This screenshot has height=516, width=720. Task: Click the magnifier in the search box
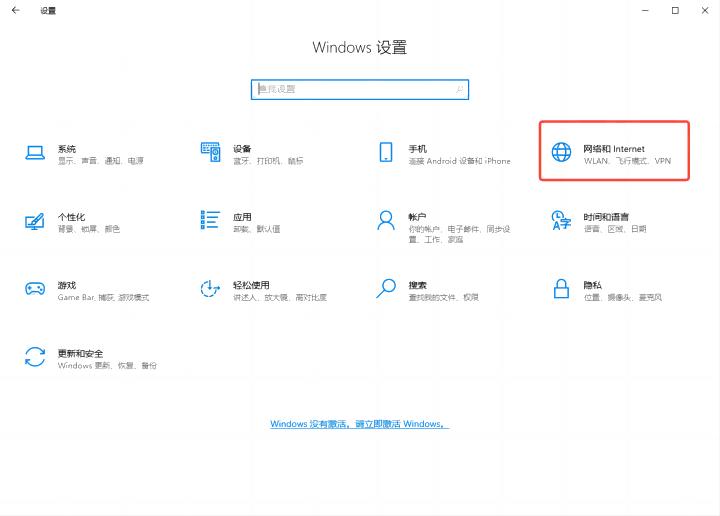(459, 89)
